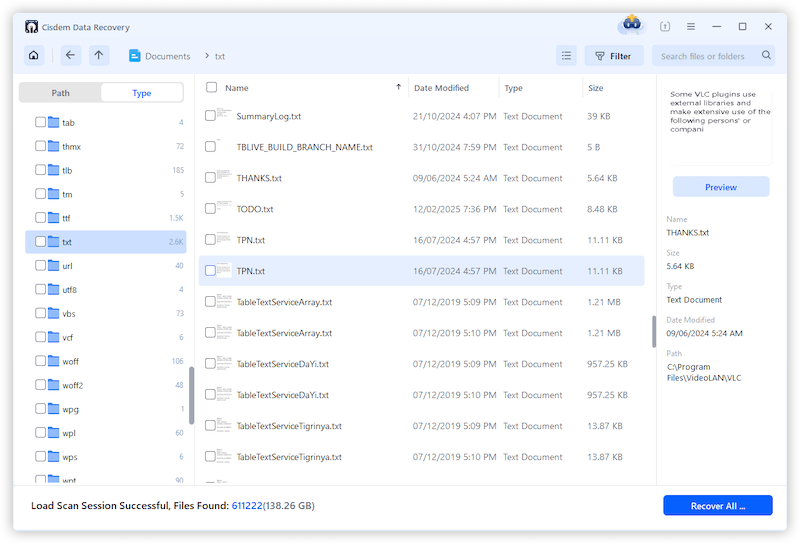
Task: Select the TBLIVE_BUILD_BRANCH_NAME.txt file name
Action: point(305,147)
